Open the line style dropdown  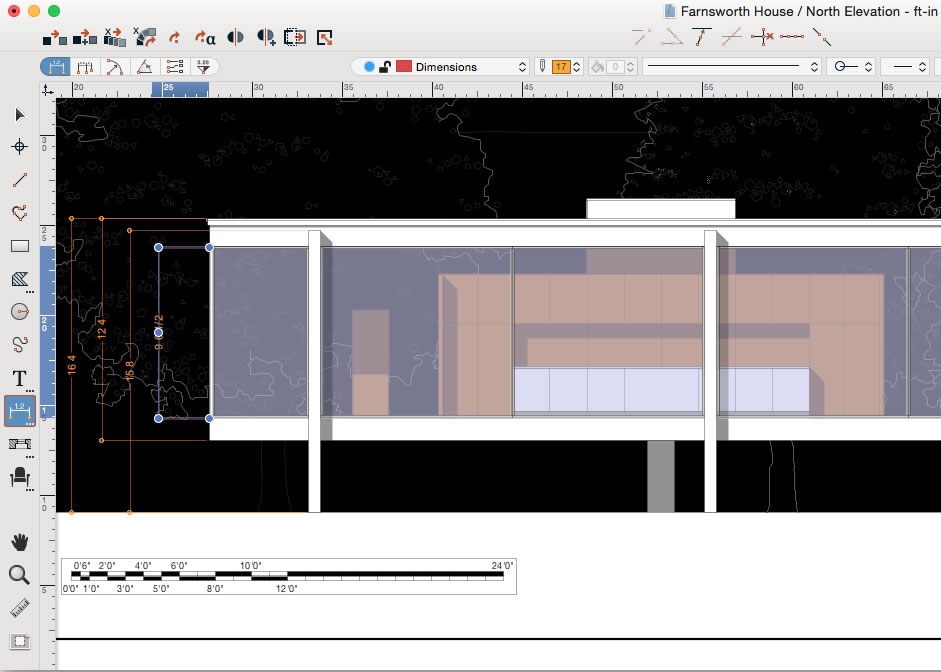point(731,67)
